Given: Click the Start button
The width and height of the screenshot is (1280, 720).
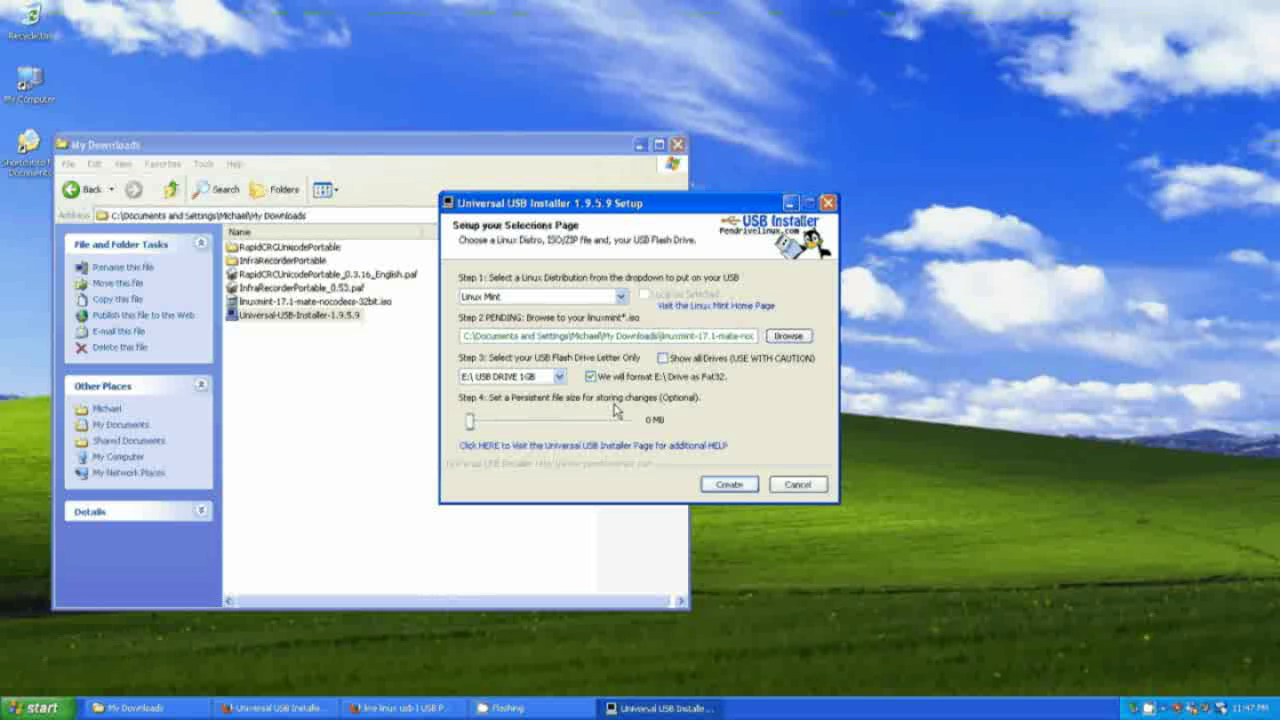Looking at the screenshot, I should (x=37, y=708).
